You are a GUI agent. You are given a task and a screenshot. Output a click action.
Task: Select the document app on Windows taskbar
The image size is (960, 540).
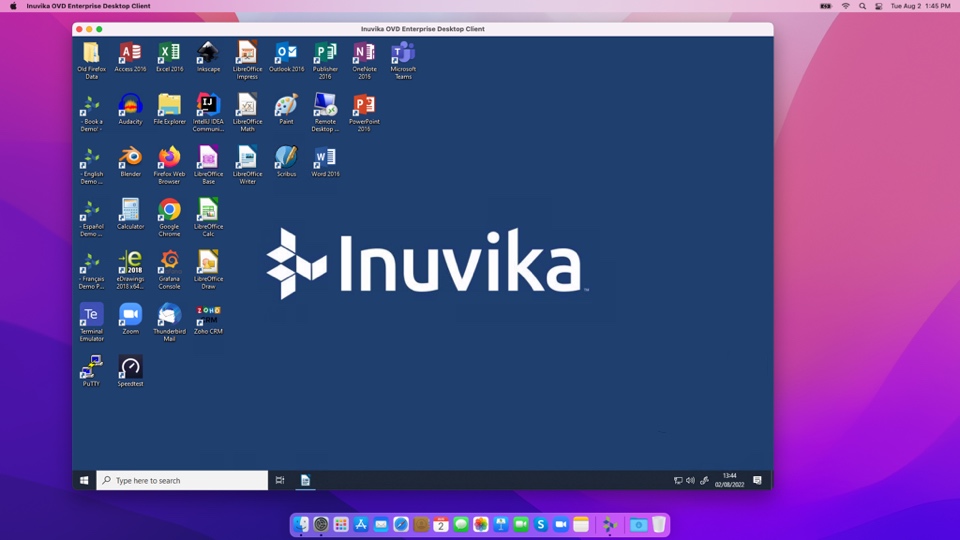point(305,481)
